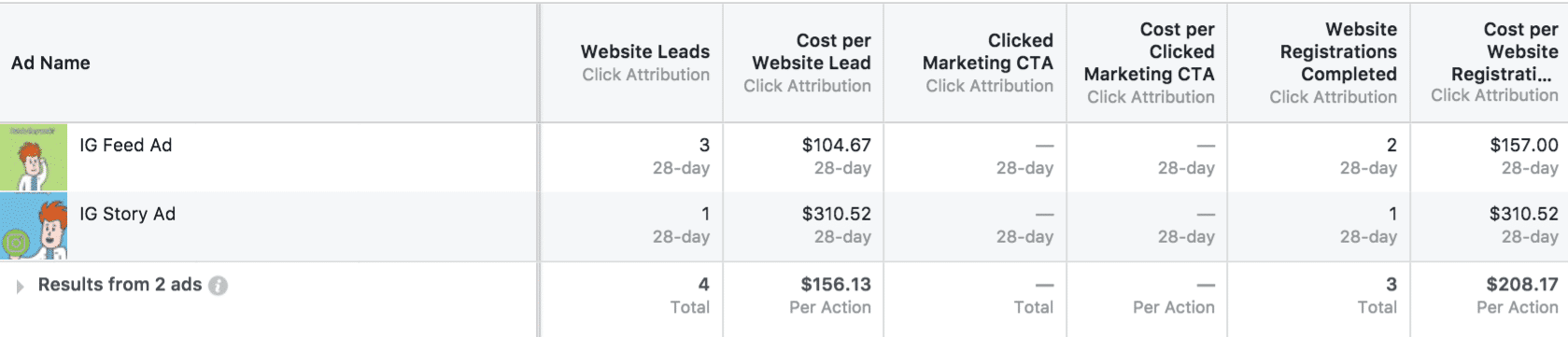Image resolution: width=1568 pixels, height=337 pixels.
Task: Expand the Results from 2 ads arrow
Action: click(x=20, y=287)
